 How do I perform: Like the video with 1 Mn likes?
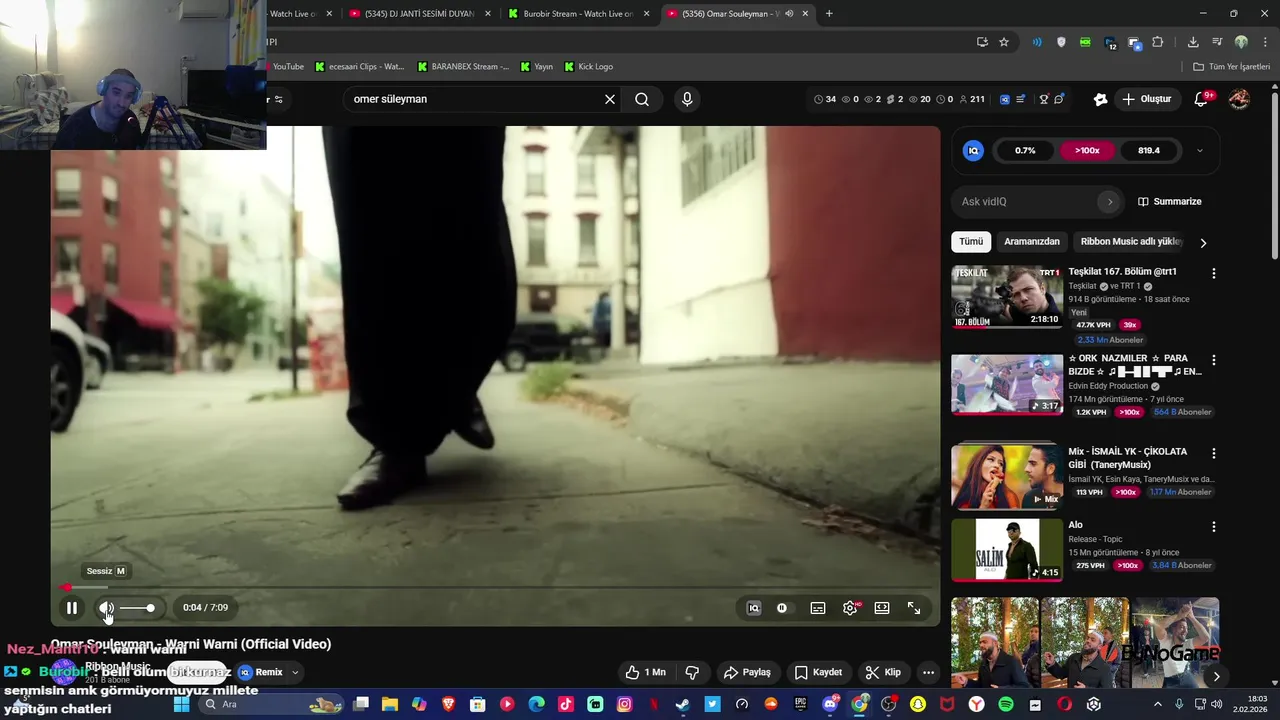pyautogui.click(x=645, y=672)
